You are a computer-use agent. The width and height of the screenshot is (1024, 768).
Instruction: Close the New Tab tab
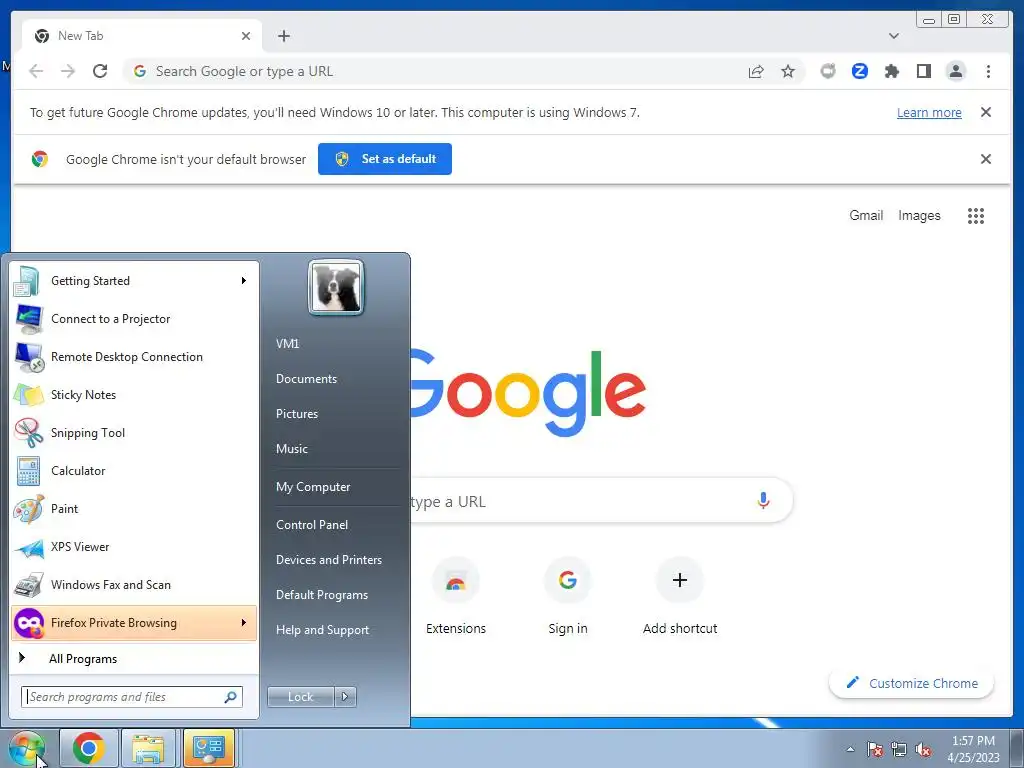(x=246, y=36)
